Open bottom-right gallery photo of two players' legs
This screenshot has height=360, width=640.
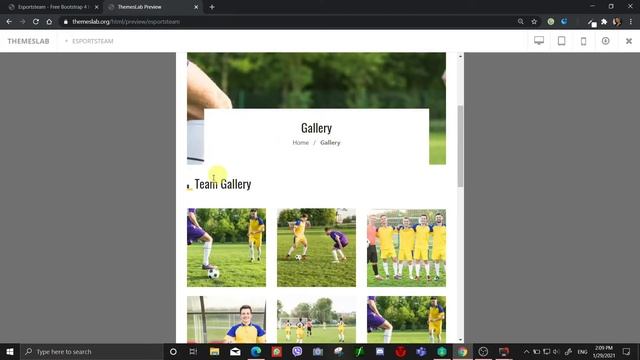406,320
